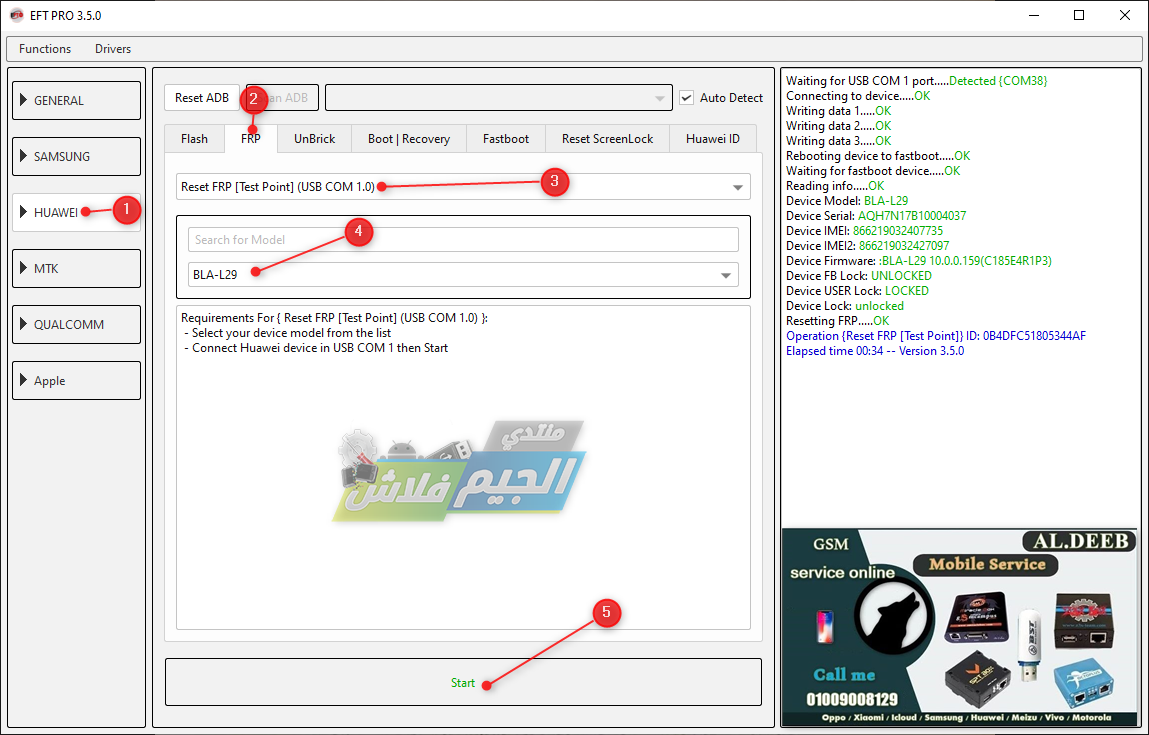Image resolution: width=1149 pixels, height=735 pixels.
Task: Open the Functions menu
Action: pyautogui.click(x=45, y=49)
